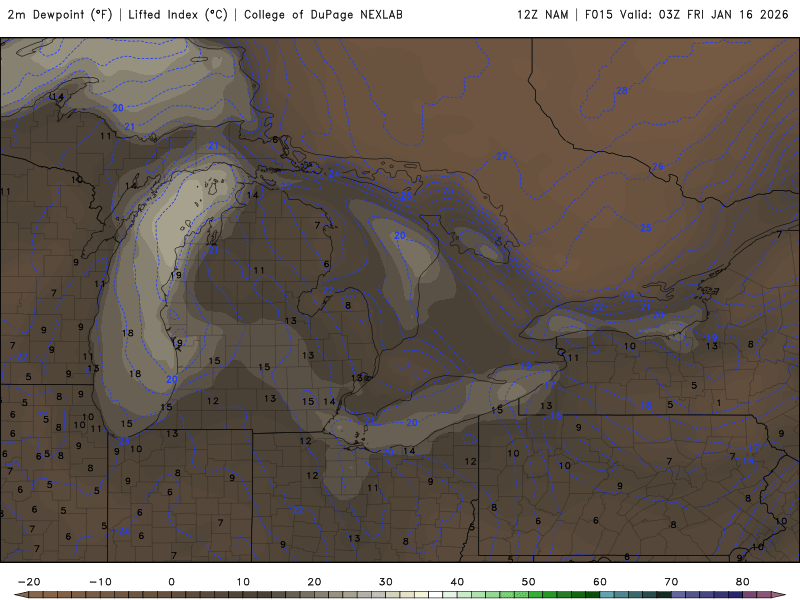This screenshot has width=800, height=600.
Task: Click the "F015 Valid: 03Z FRI JAN 16 2026" text
Action: (x=687, y=15)
